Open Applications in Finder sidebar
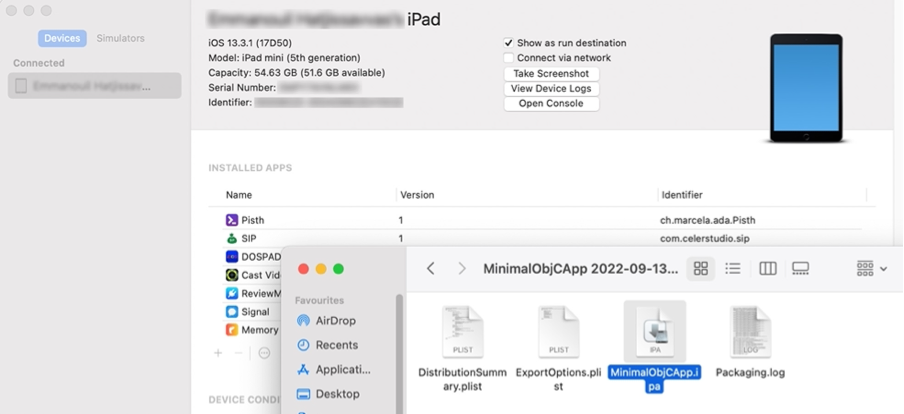904x414 pixels. [x=343, y=370]
